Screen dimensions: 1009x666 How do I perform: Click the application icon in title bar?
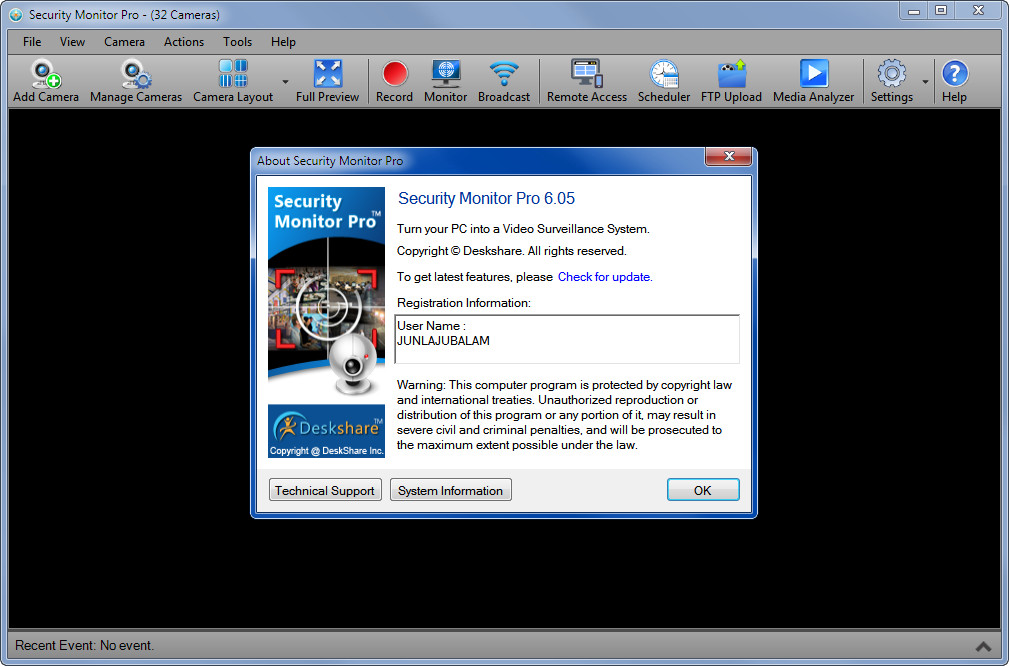(x=15, y=14)
